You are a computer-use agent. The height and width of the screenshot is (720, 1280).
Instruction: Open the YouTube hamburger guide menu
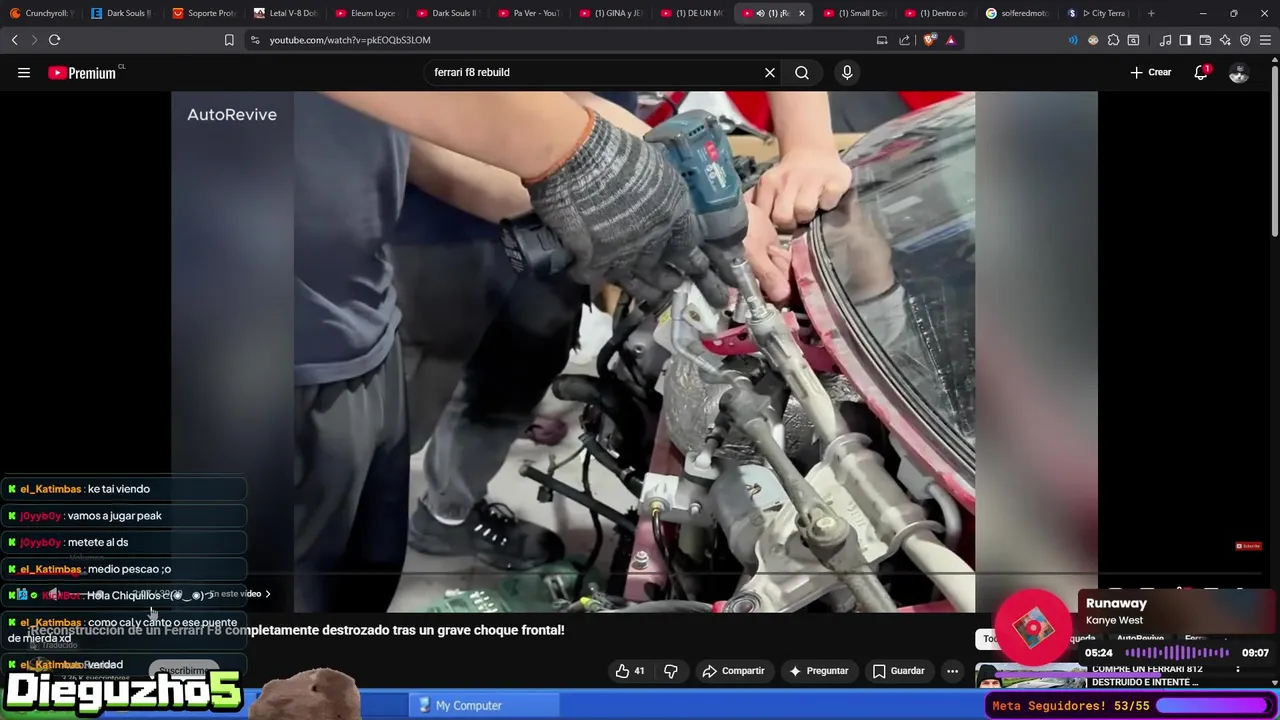tap(23, 72)
